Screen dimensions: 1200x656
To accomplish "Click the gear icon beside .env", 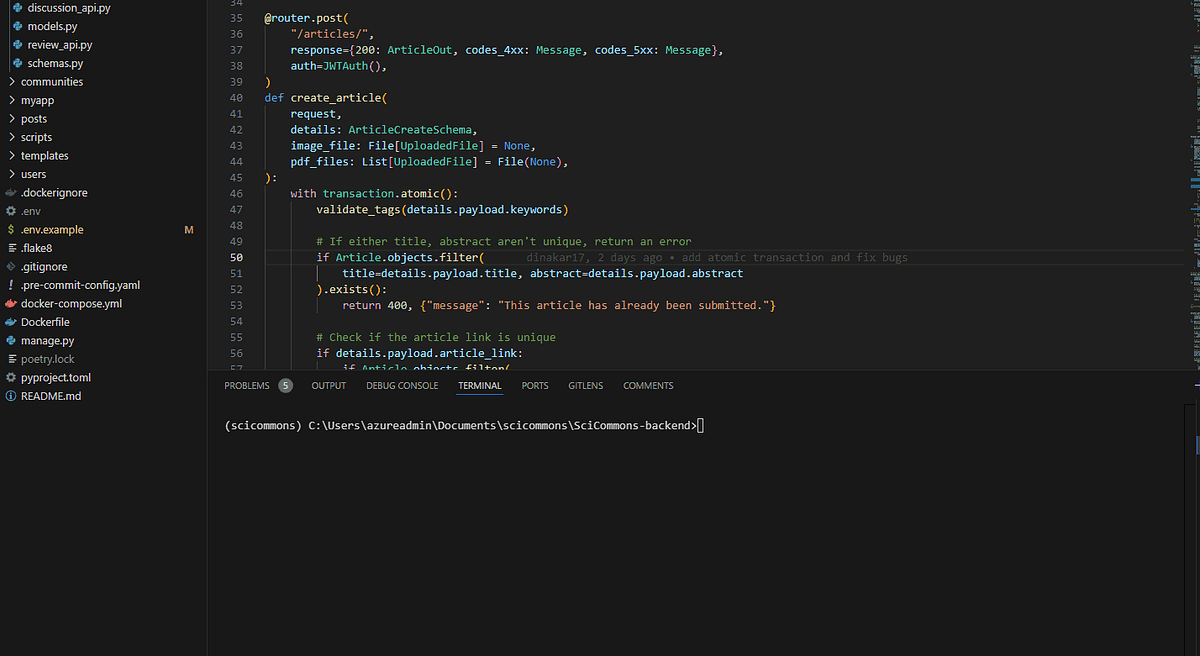I will pos(10,211).
